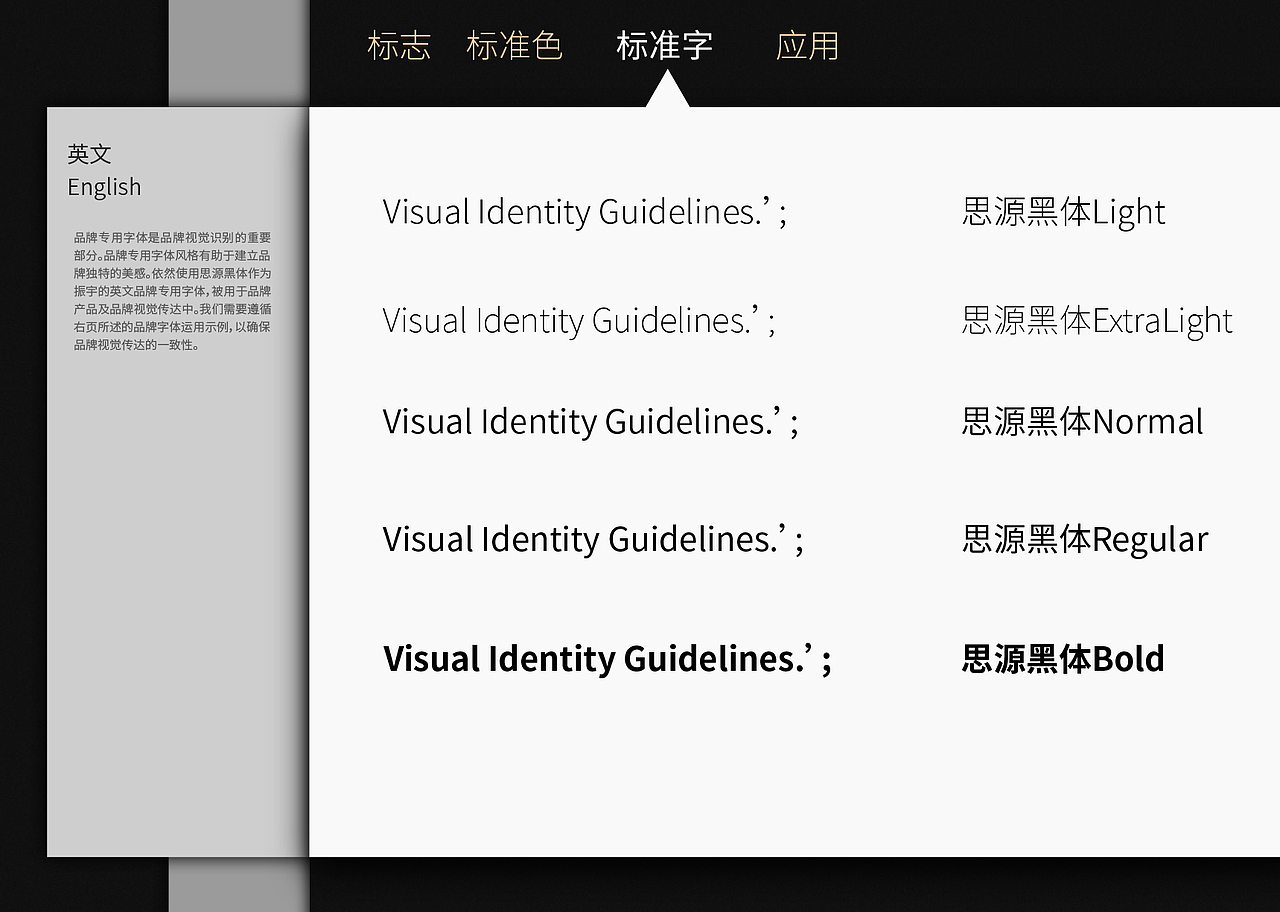Select the 思源黑体Light label
Screen dimensions: 1280x912
pos(1063,212)
